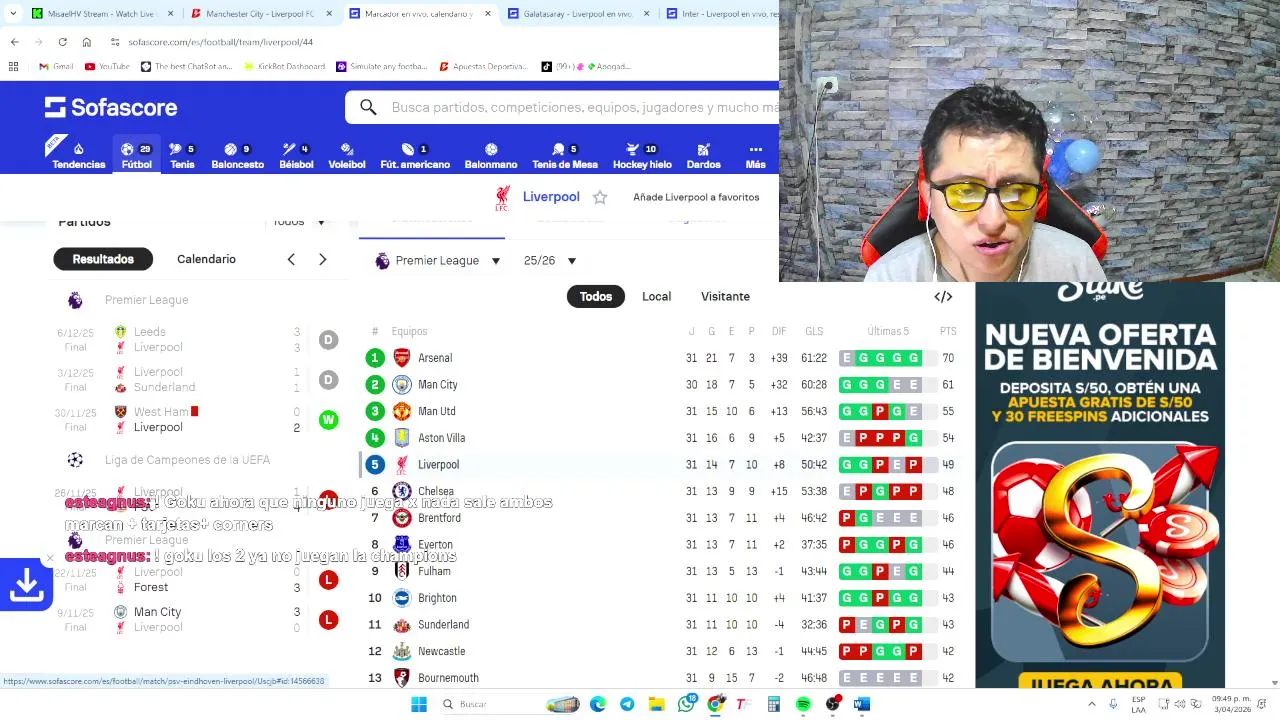Add Liverpool to favorites with star icon
Viewport: 1280px width, 720px height.
[600, 197]
